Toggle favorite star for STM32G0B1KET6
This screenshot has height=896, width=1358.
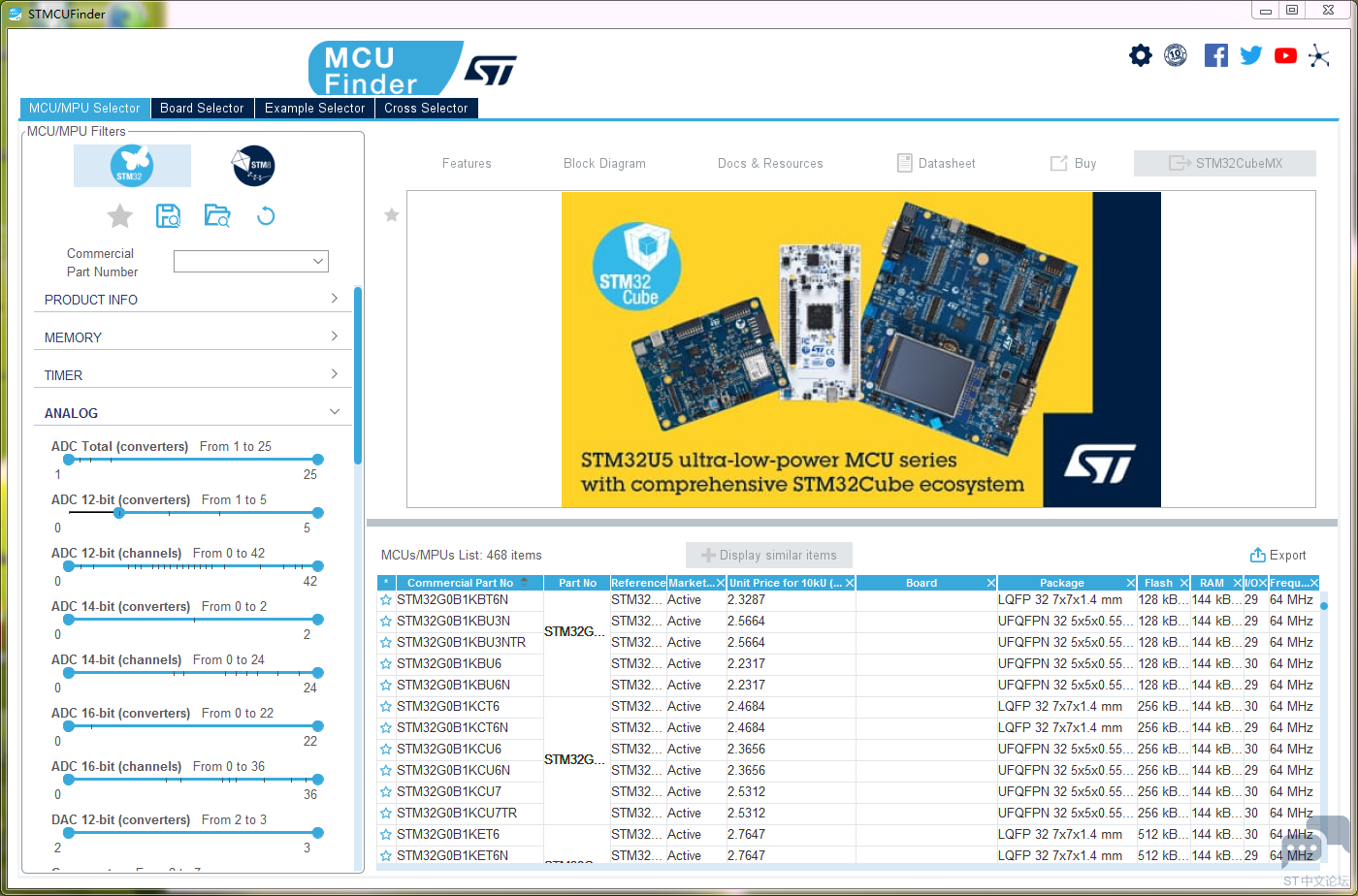[386, 835]
